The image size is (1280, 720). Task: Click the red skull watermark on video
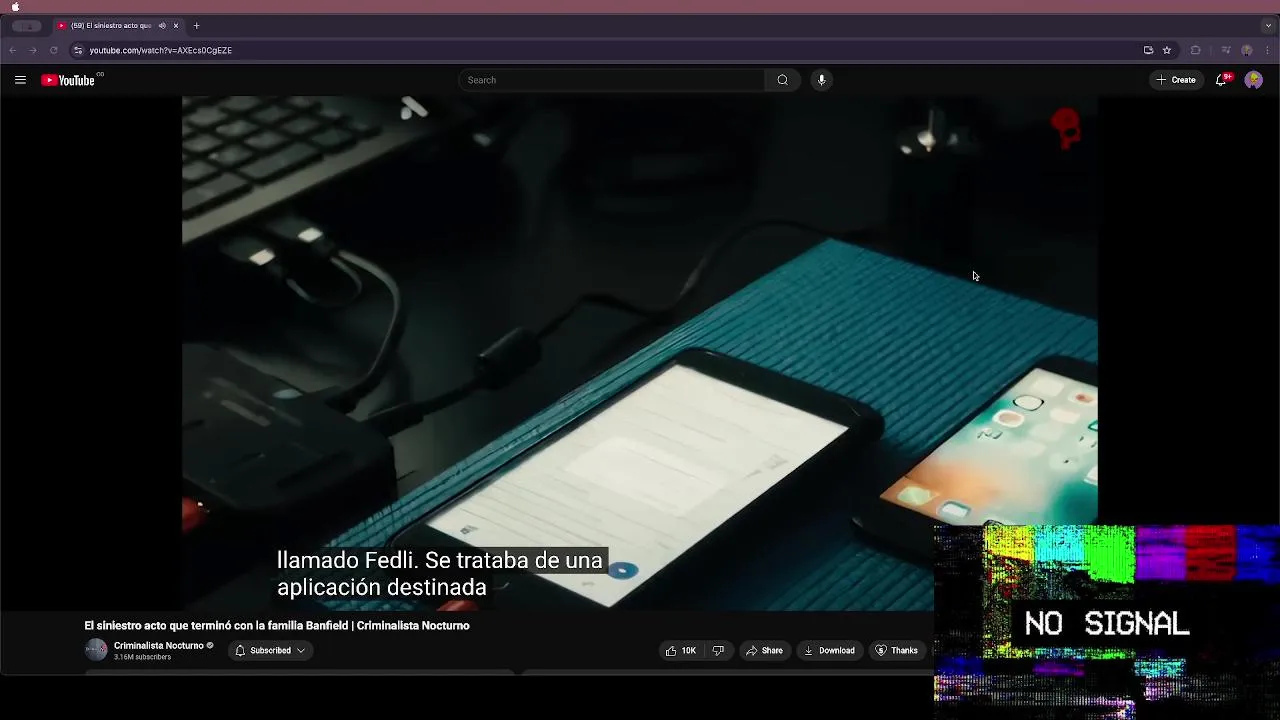click(1067, 128)
